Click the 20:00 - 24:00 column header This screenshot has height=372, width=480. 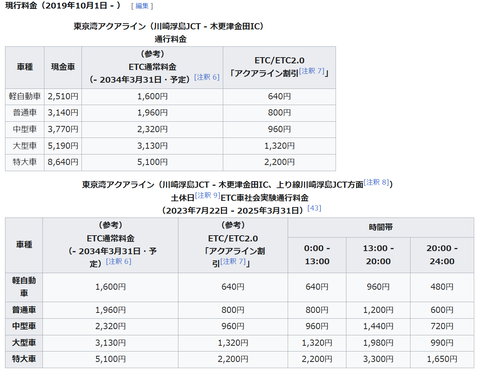(442, 255)
